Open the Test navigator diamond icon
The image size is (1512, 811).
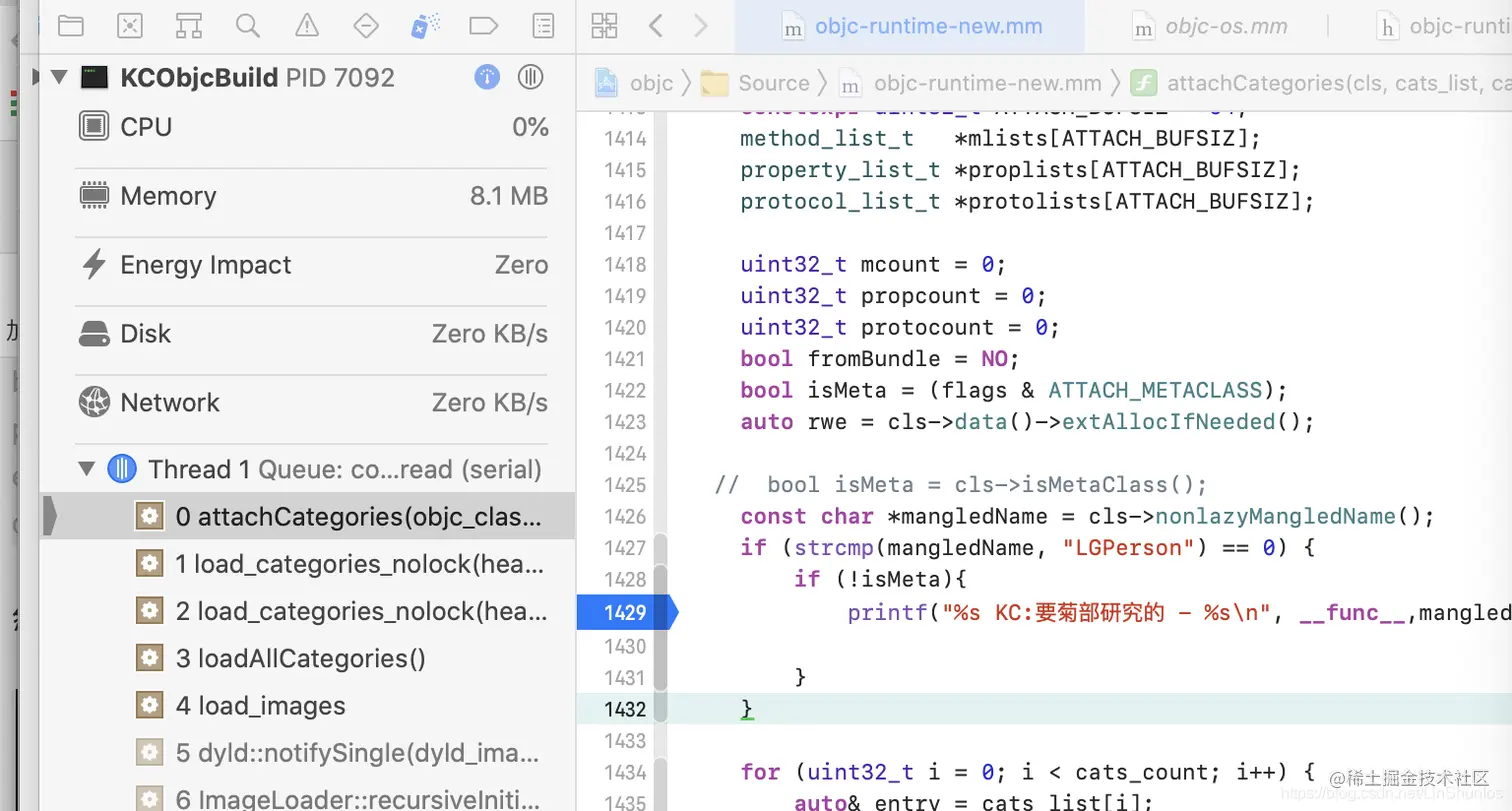pos(366,25)
